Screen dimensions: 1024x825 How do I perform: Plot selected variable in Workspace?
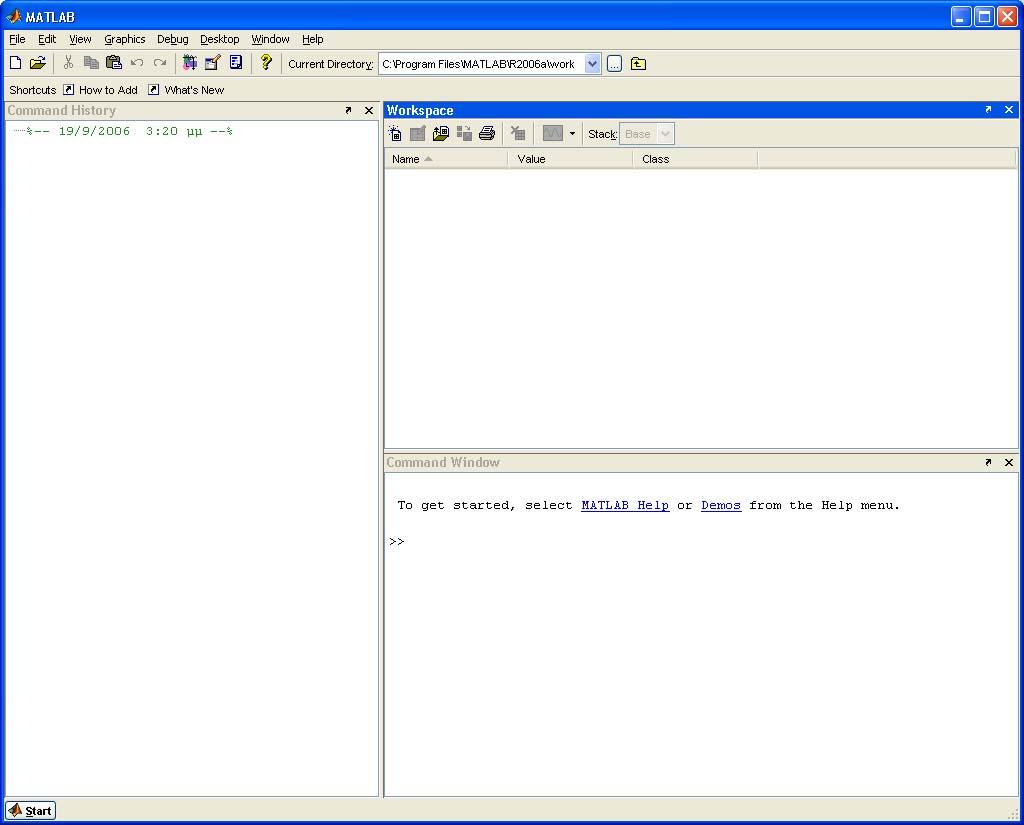[x=552, y=134]
